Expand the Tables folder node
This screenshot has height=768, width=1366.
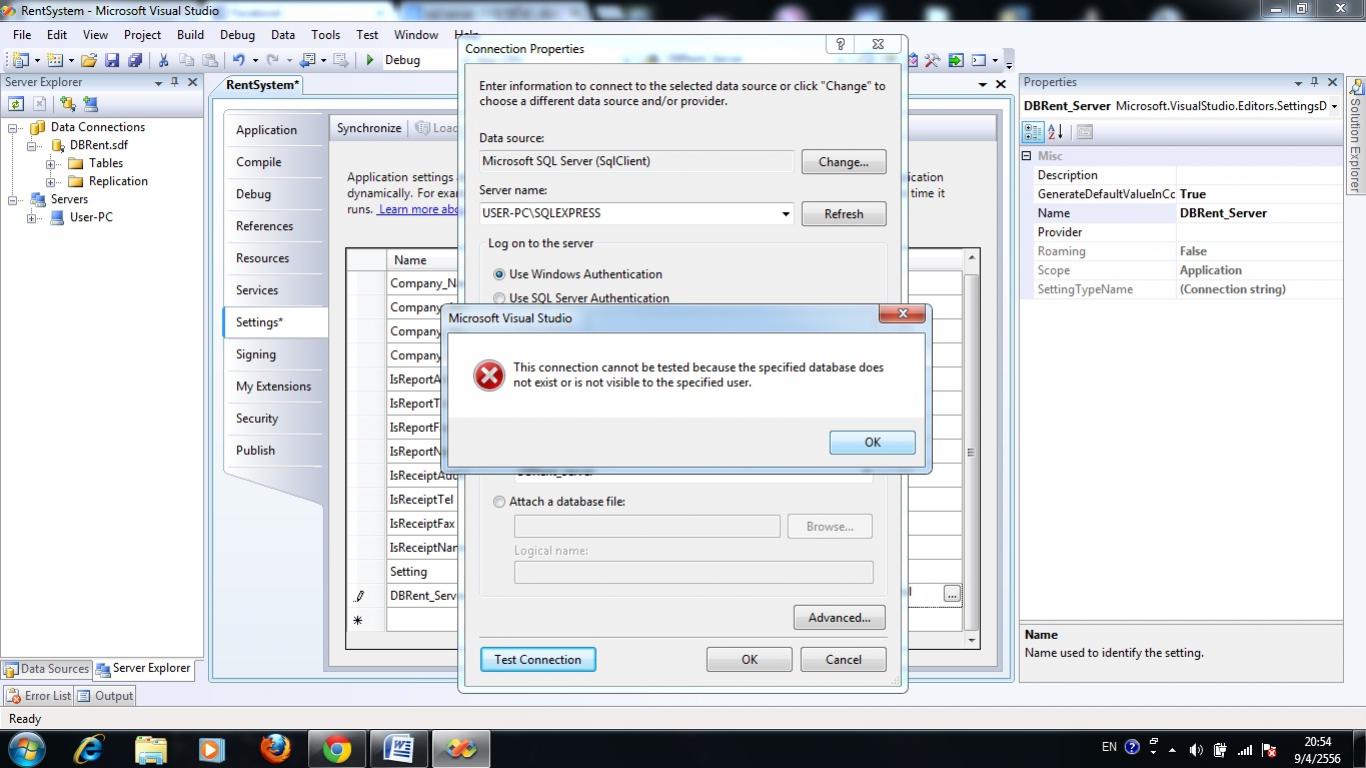[51, 164]
